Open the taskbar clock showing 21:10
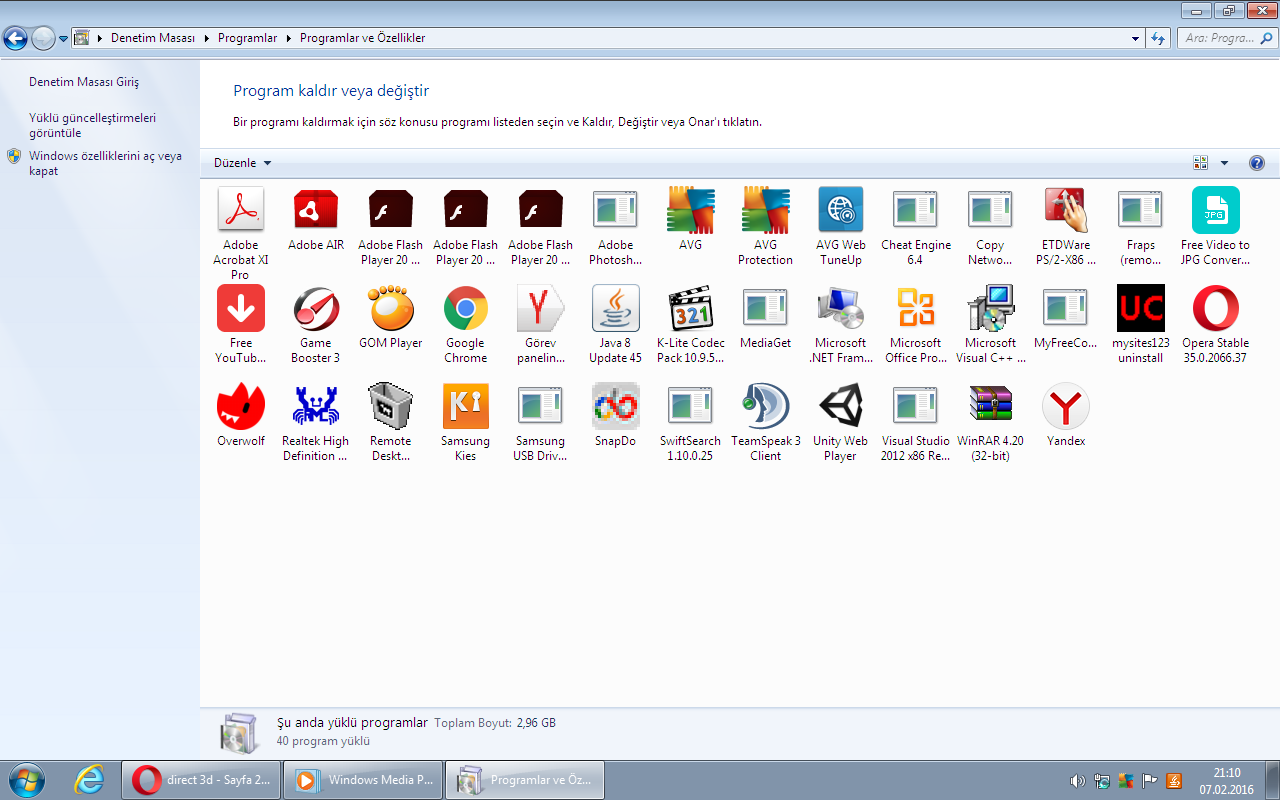This screenshot has width=1280, height=800. tap(1226, 781)
